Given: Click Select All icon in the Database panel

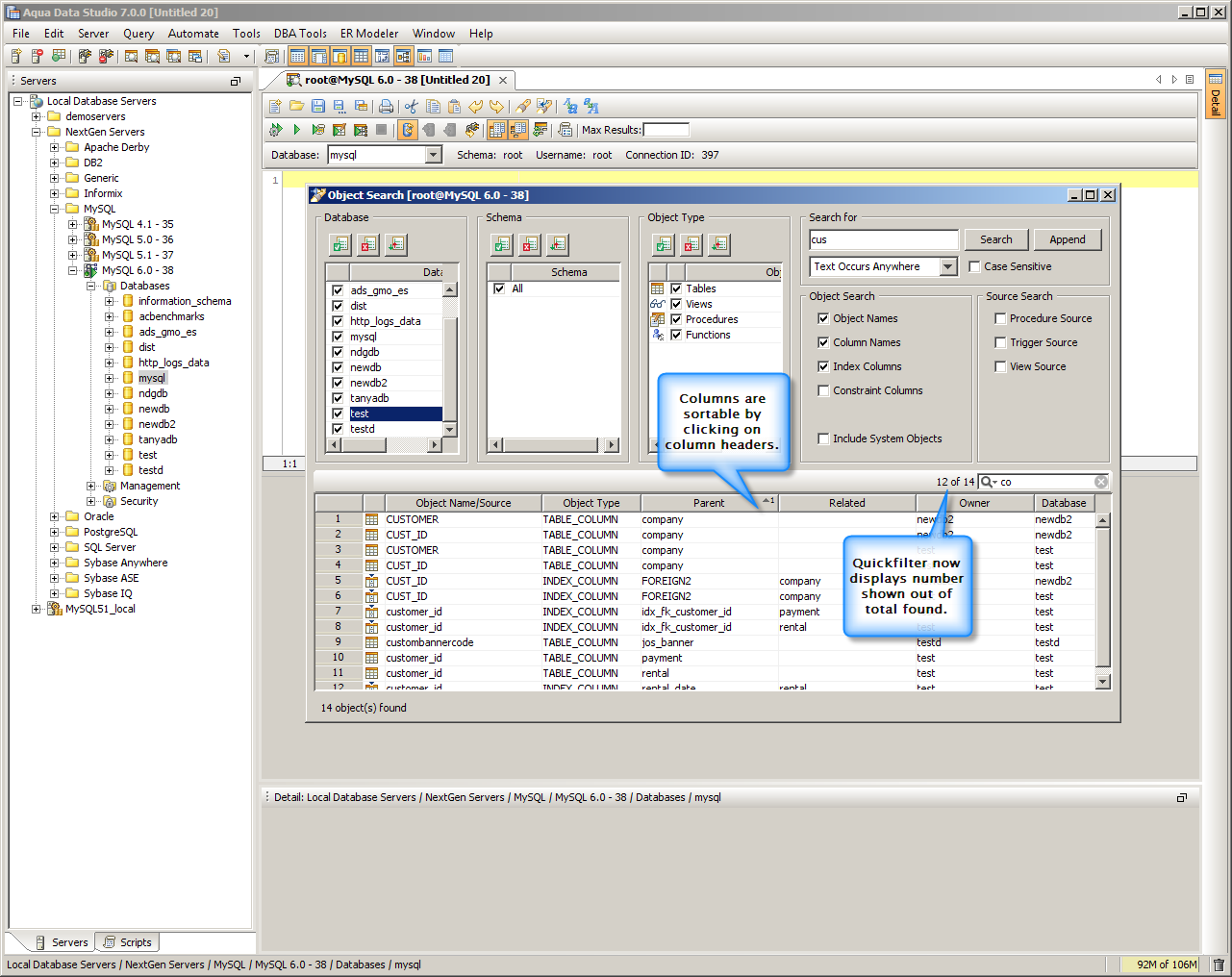Looking at the screenshot, I should coord(340,245).
